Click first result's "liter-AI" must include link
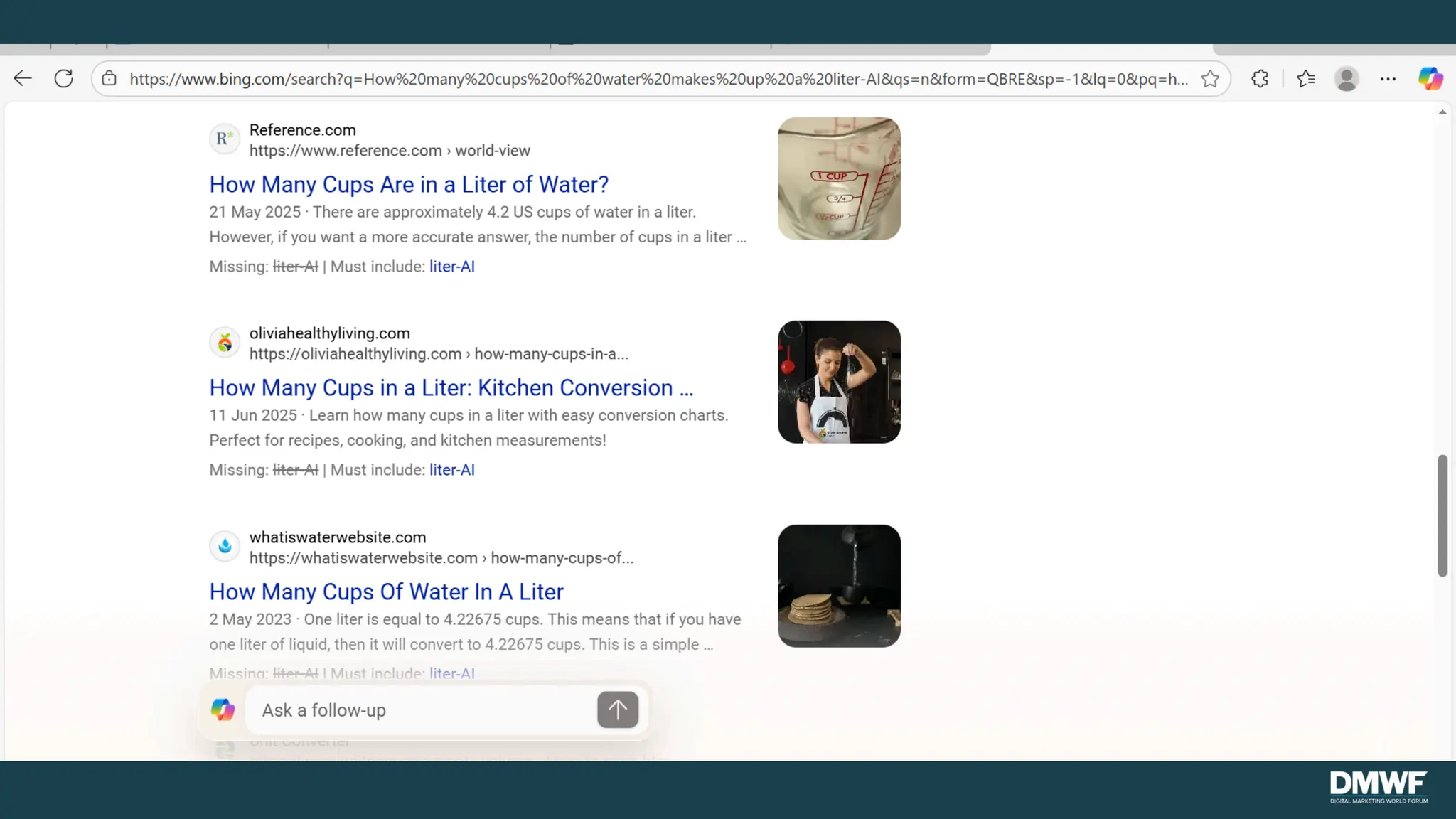Image resolution: width=1456 pixels, height=819 pixels. 451,267
